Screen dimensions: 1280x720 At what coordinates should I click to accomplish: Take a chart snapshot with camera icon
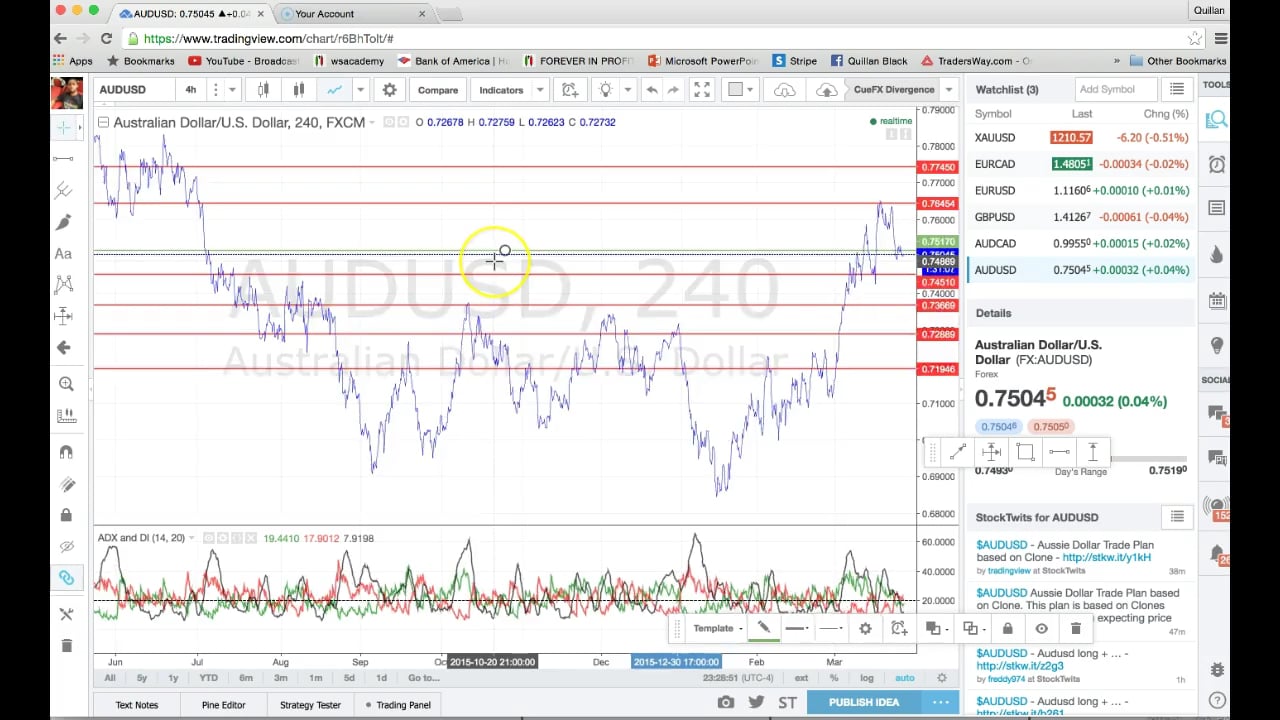point(726,702)
